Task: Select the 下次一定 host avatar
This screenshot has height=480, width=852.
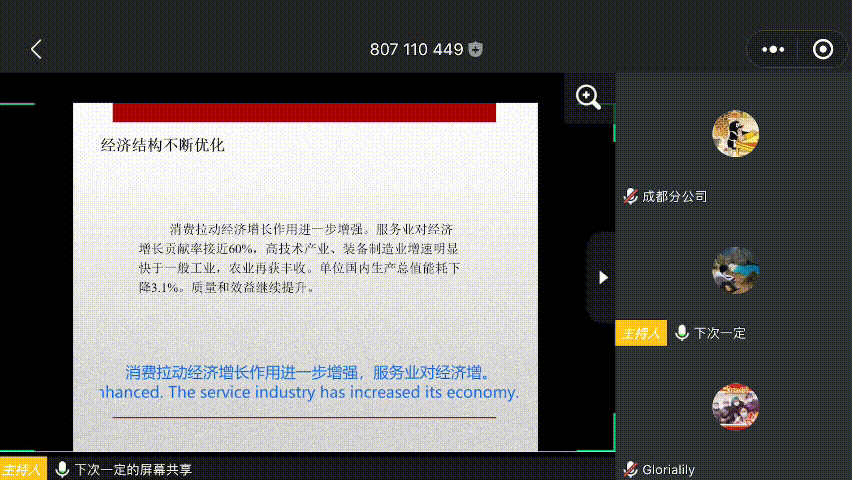Action: click(x=735, y=270)
